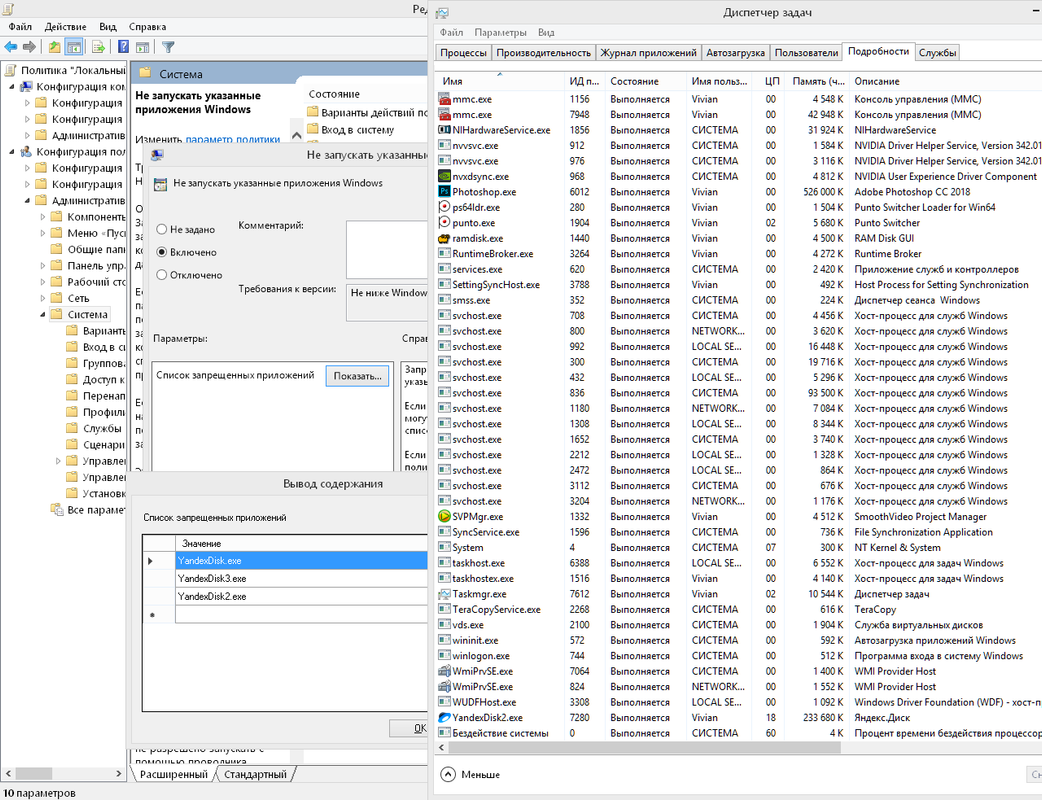
Task: Click inside the 'Комментарий' text box
Action: coord(387,249)
